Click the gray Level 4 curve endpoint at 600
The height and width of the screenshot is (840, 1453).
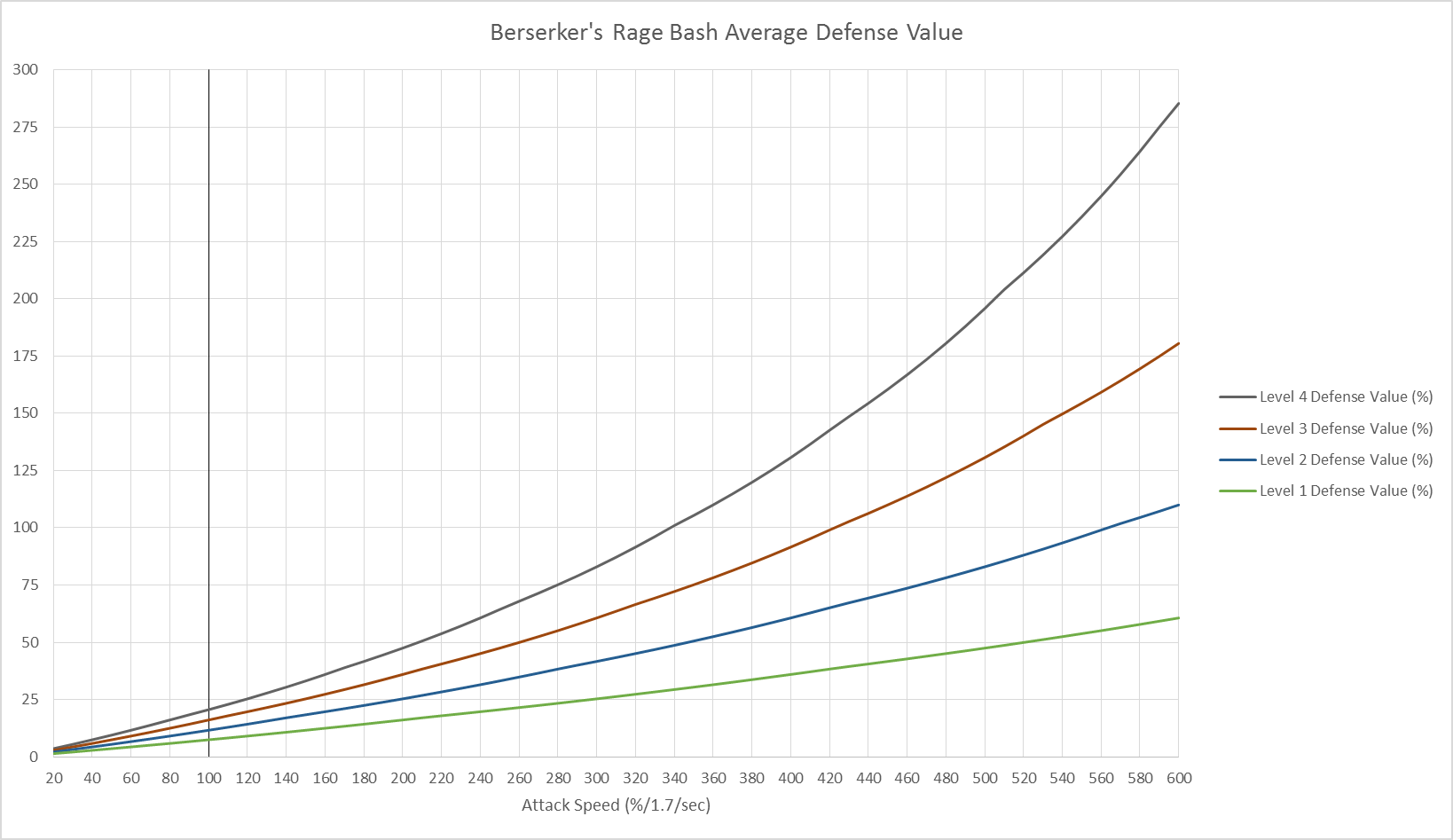point(1178,104)
